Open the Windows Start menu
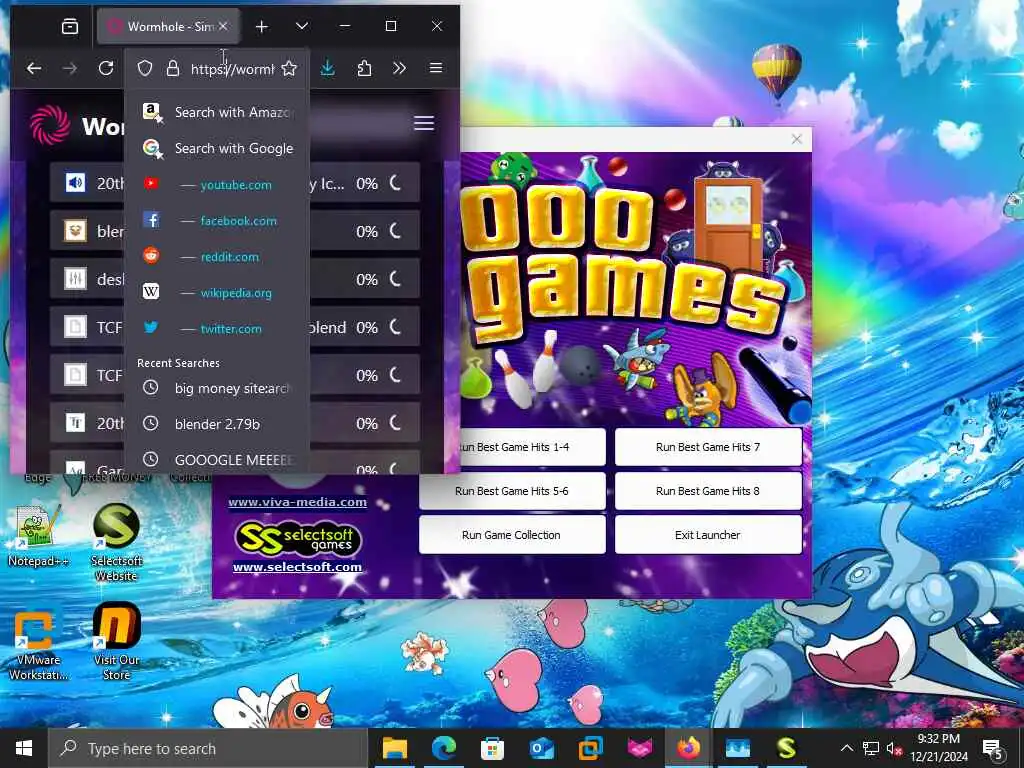 pos(24,748)
